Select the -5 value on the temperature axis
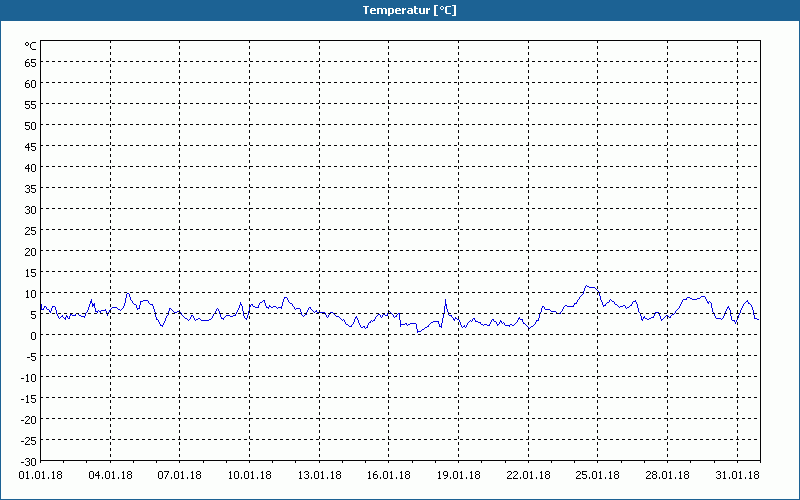The image size is (800, 500). (x=31, y=357)
